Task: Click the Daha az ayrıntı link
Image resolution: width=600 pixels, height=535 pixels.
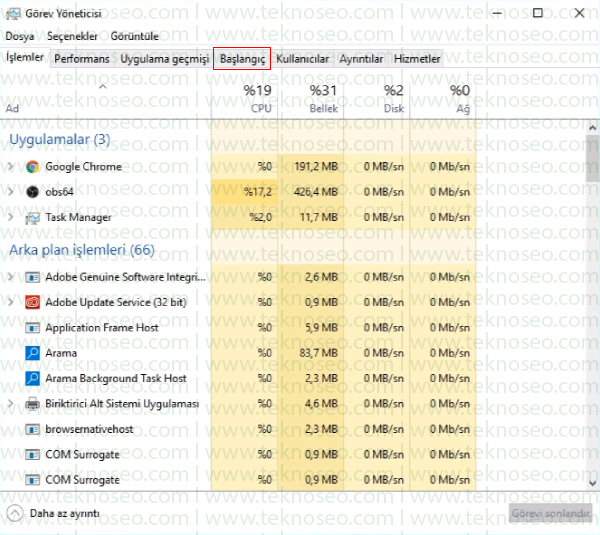Action: point(65,514)
